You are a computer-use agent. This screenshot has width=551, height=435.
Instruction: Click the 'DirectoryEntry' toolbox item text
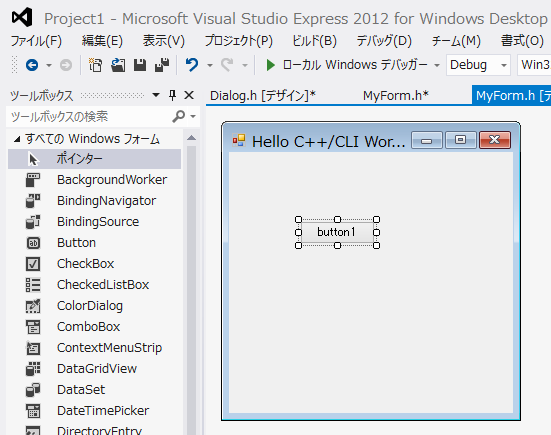click(x=99, y=430)
